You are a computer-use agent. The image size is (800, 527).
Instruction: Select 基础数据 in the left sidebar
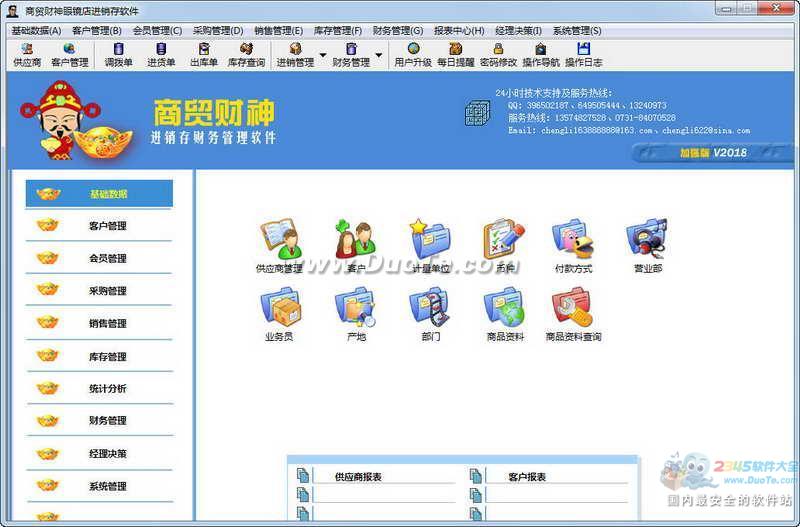pos(99,193)
